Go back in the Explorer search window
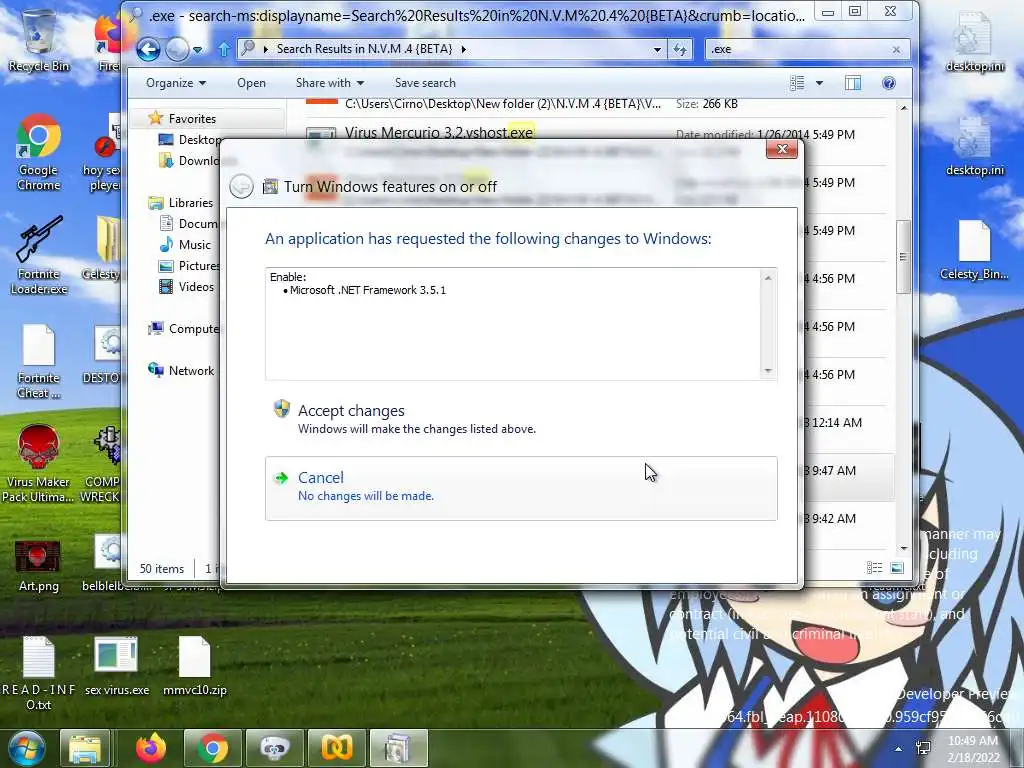Viewport: 1024px width, 768px height. pyautogui.click(x=148, y=49)
